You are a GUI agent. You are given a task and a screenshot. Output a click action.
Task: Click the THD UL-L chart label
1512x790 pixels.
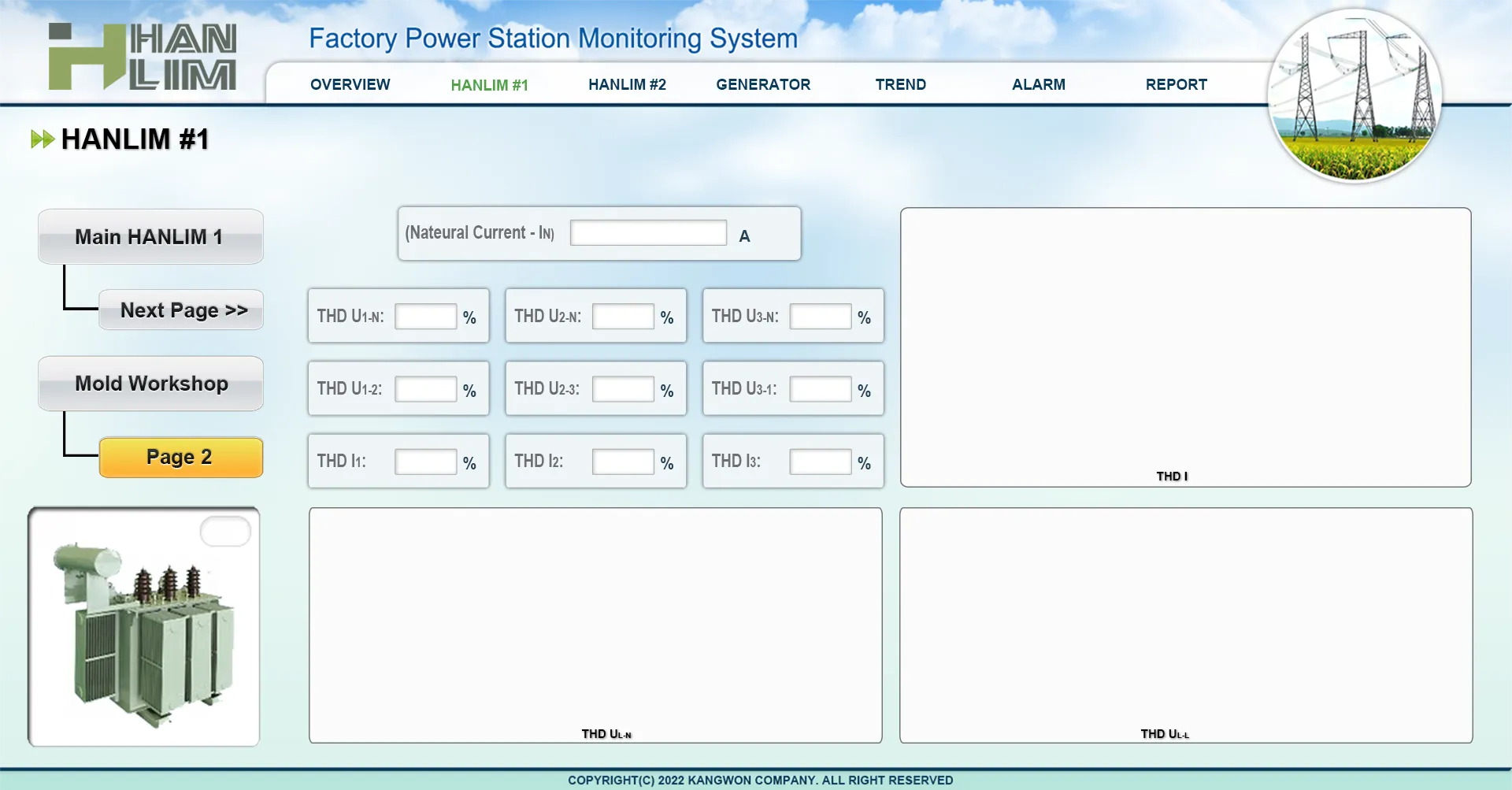coord(1165,734)
